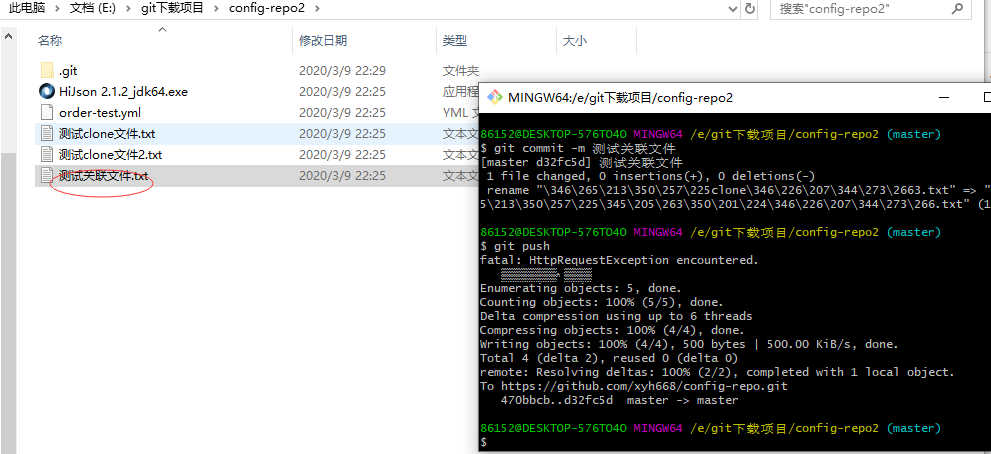Click the order-test.yml file icon
Screen dimensions: 991x454
[47, 113]
